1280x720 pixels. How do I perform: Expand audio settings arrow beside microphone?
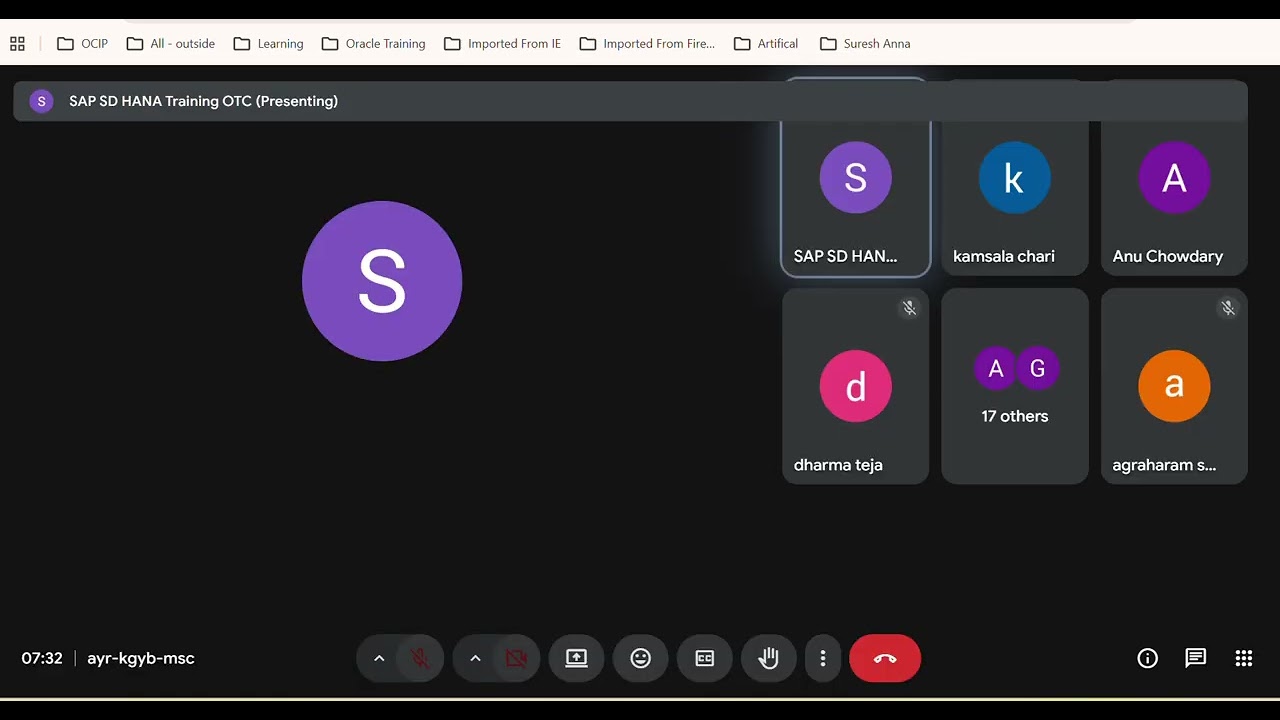(379, 658)
